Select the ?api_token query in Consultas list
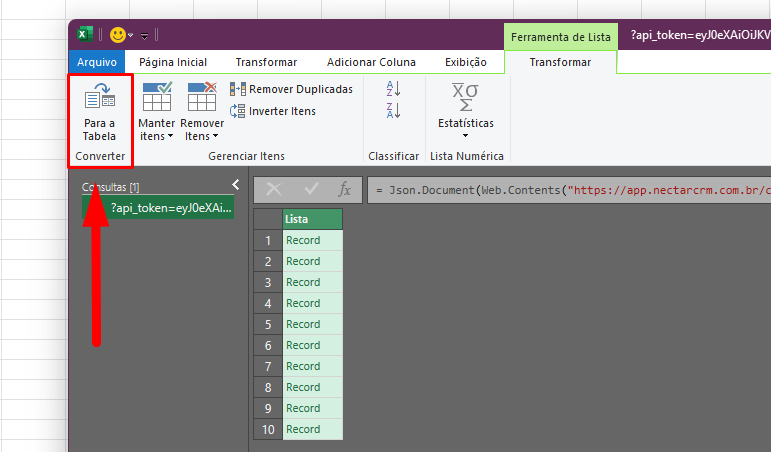The width and height of the screenshot is (771, 452). (x=158, y=208)
